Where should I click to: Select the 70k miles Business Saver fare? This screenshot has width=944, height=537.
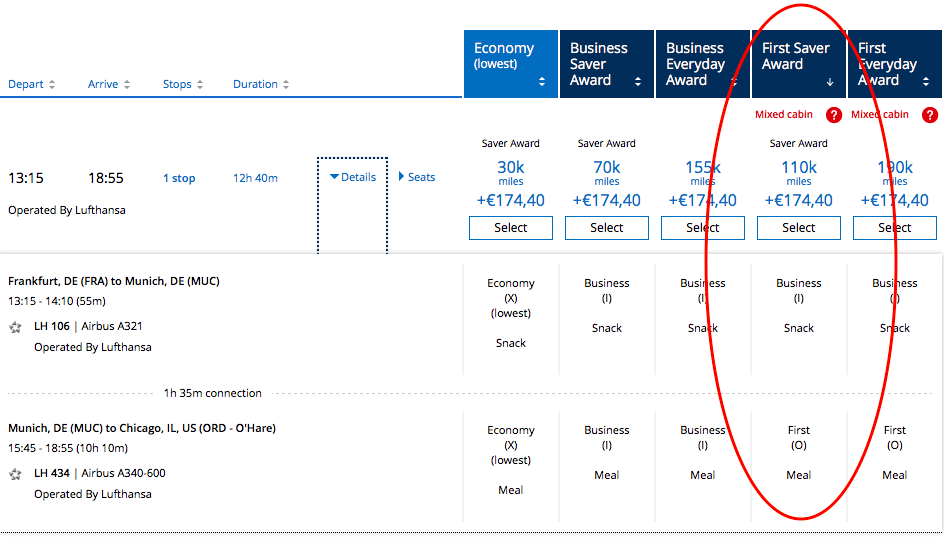coord(606,228)
